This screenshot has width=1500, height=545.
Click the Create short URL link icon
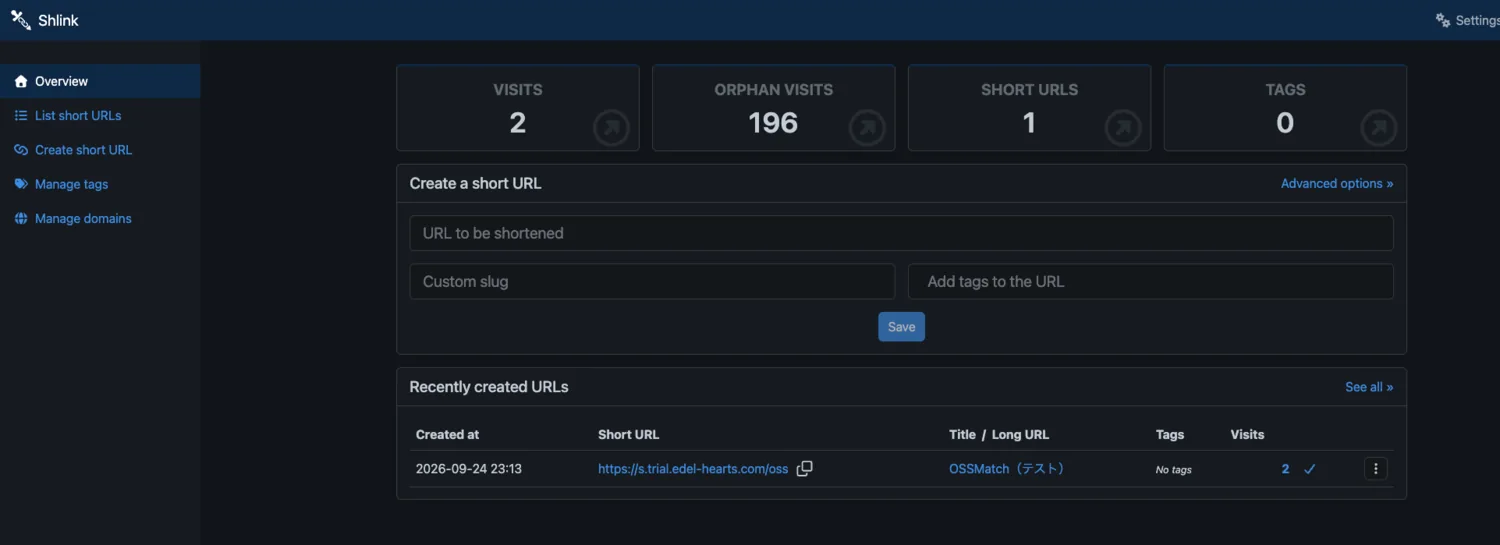click(21, 150)
